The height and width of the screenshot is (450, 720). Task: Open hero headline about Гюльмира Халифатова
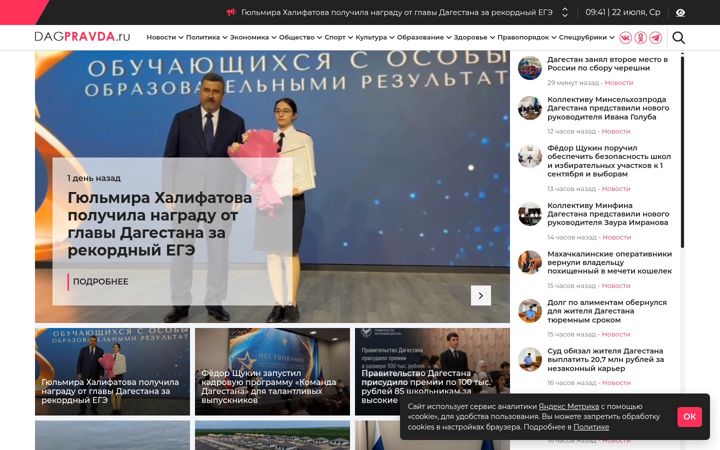click(159, 224)
